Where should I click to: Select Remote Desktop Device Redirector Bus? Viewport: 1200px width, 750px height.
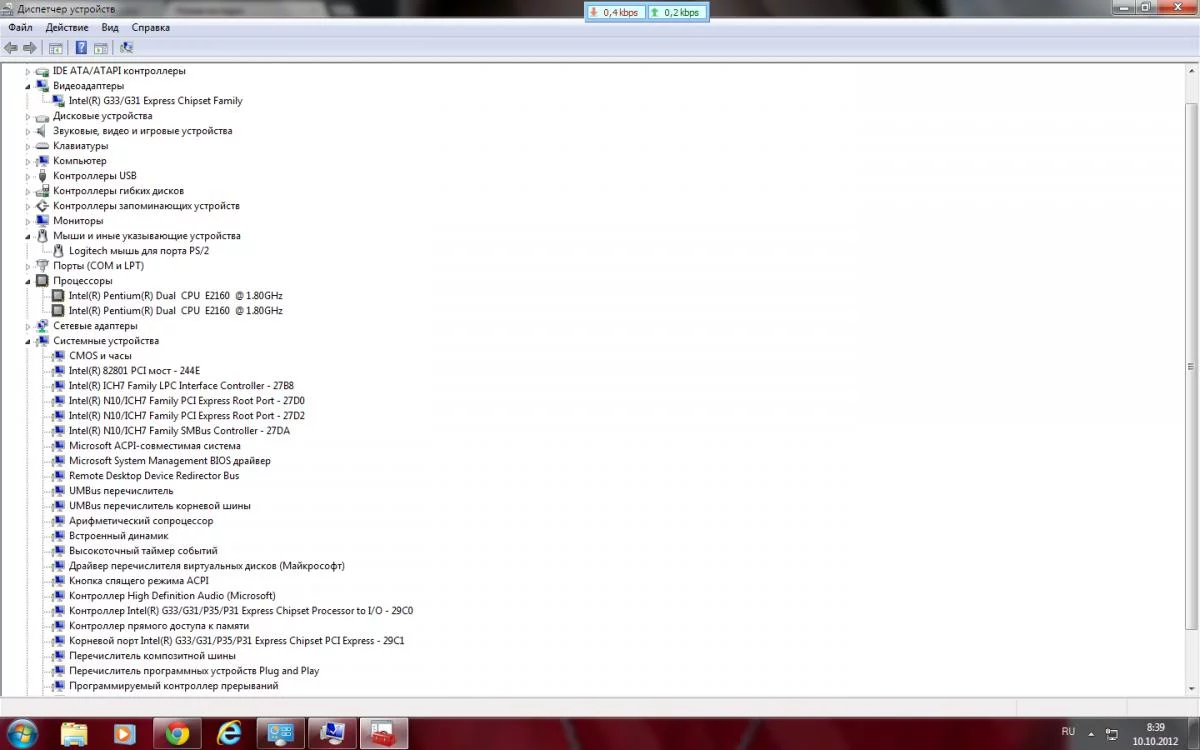click(154, 476)
